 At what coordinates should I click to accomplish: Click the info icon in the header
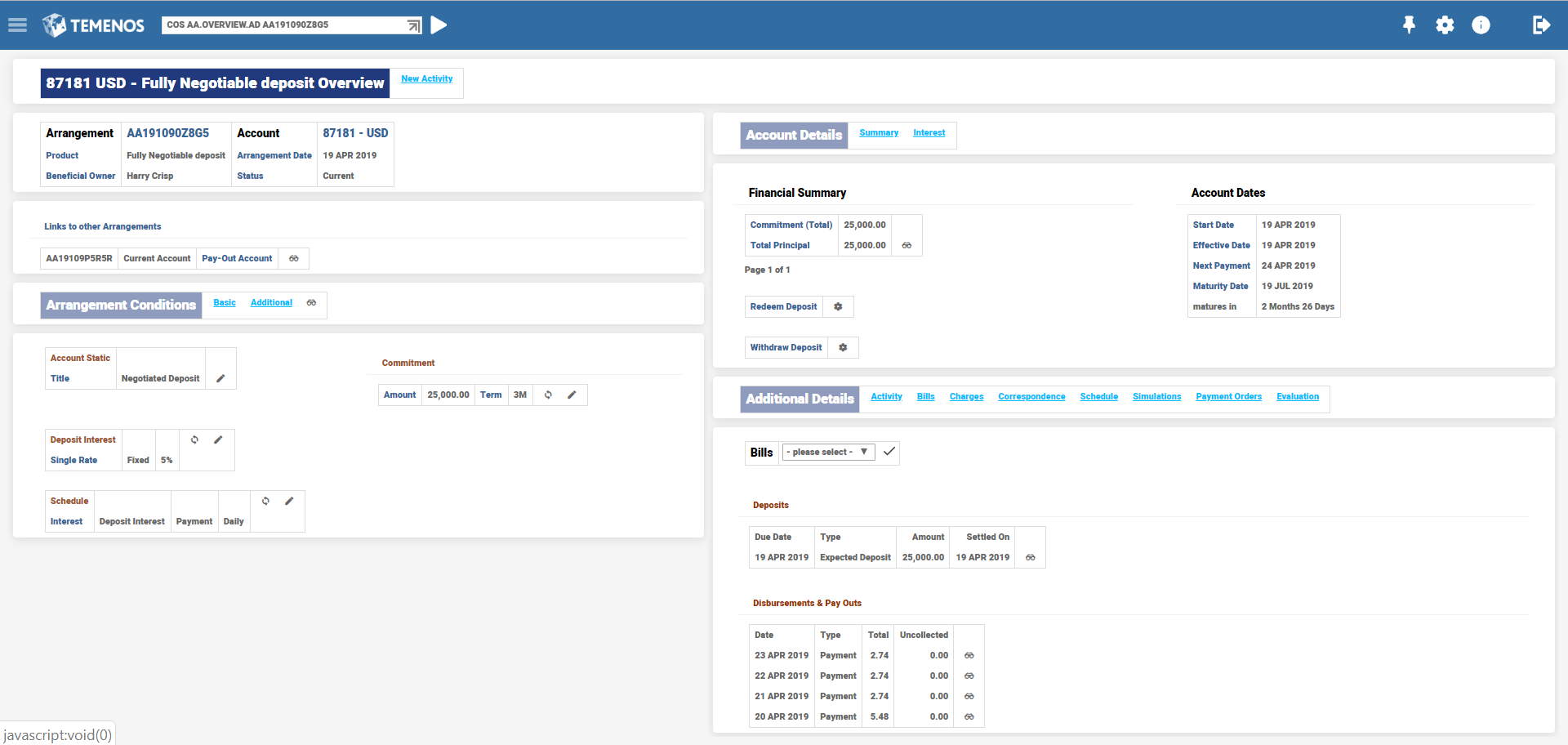1481,25
